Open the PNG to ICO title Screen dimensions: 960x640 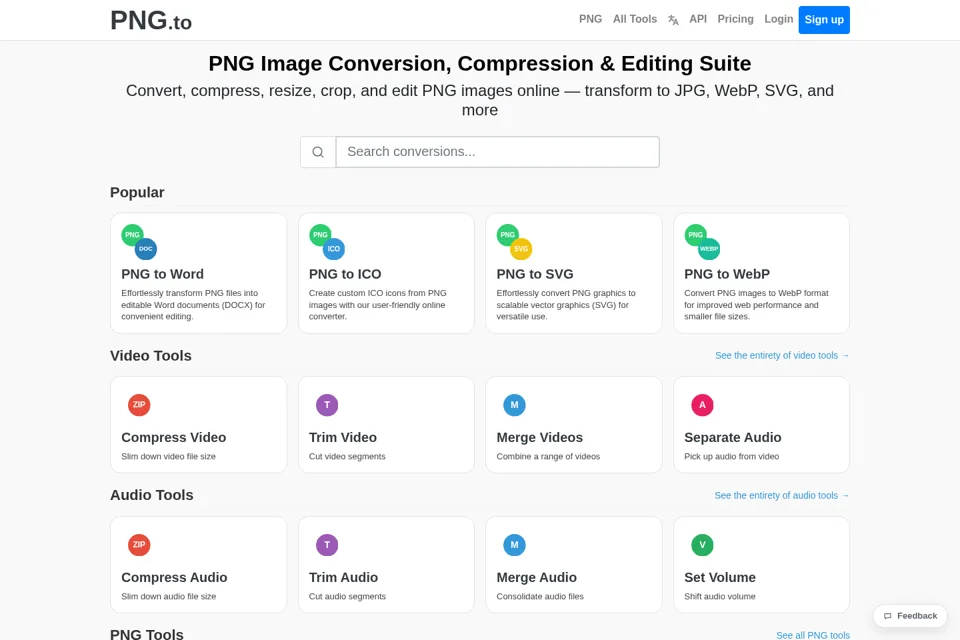point(345,274)
